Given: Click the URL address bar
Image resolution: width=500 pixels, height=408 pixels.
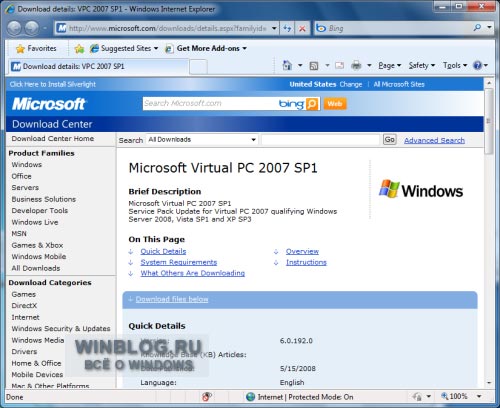Looking at the screenshot, I should [168, 28].
